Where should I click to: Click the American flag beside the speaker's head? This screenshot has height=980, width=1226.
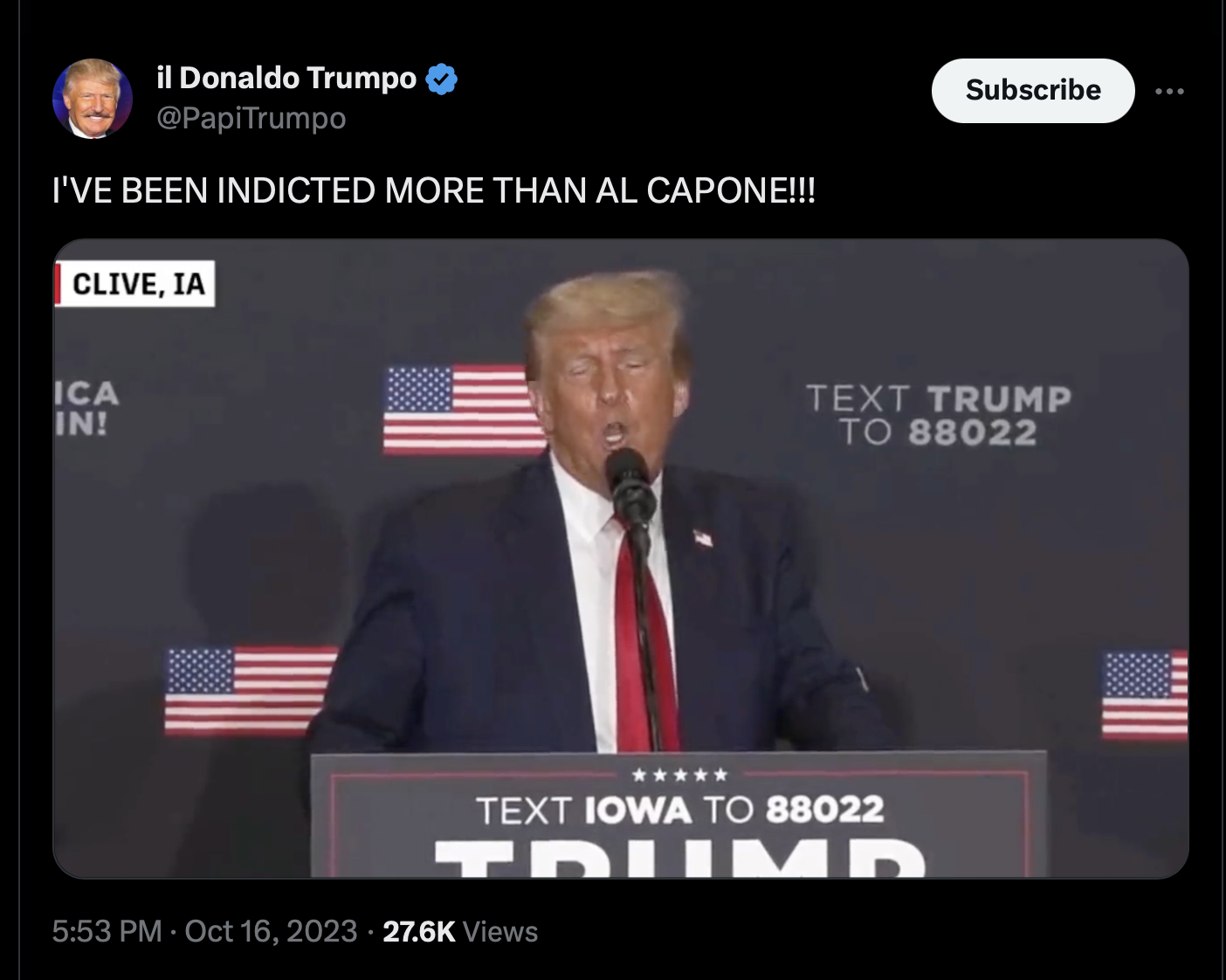[x=464, y=410]
